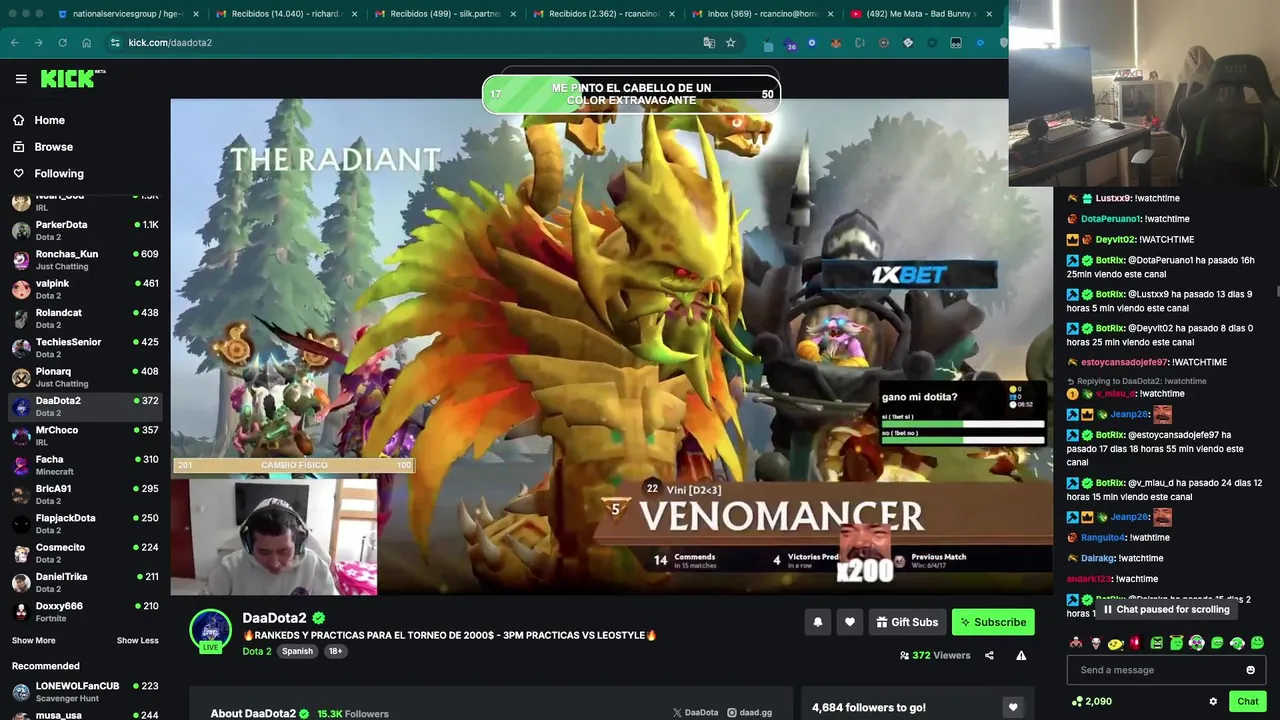Screen dimensions: 1280x720
Task: Open BricA91 channel in sidebar
Action: click(x=85, y=494)
